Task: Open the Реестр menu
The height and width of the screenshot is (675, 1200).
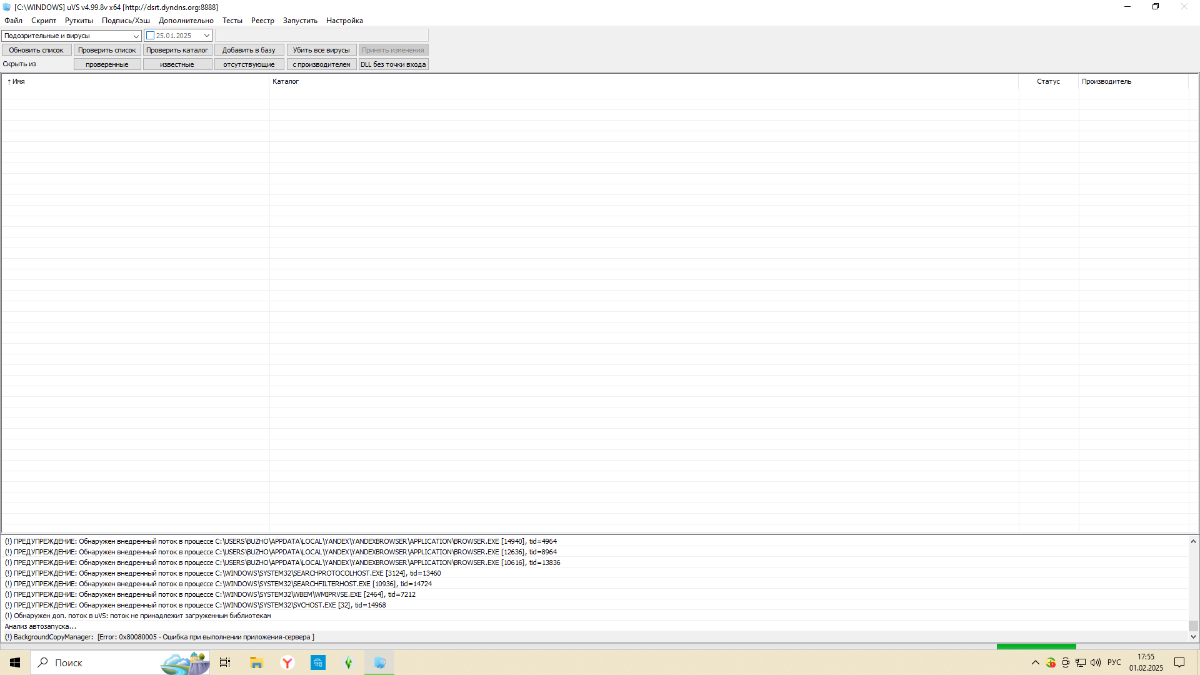Action: coord(263,20)
